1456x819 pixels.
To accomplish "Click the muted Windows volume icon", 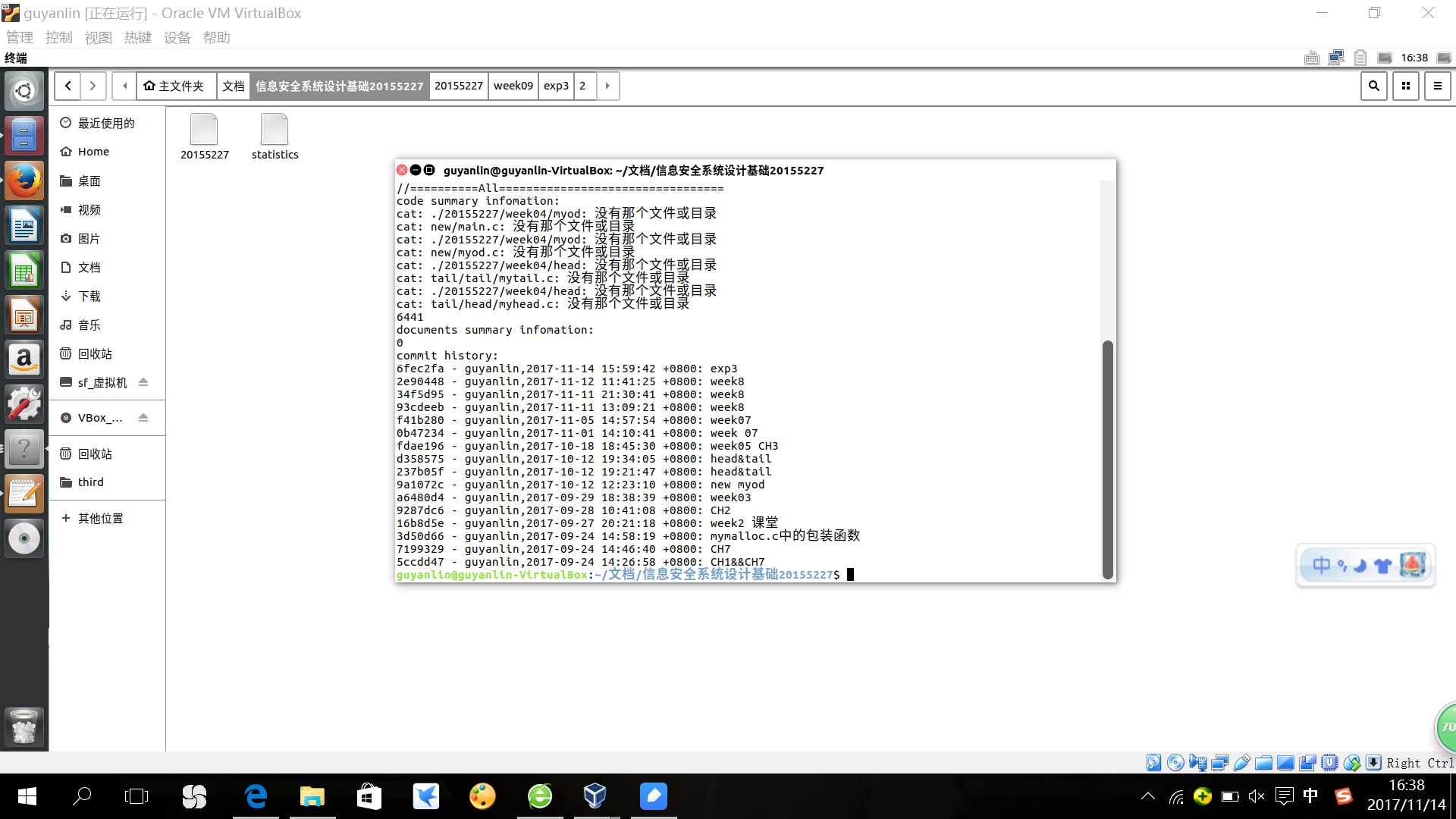I will [x=1257, y=796].
